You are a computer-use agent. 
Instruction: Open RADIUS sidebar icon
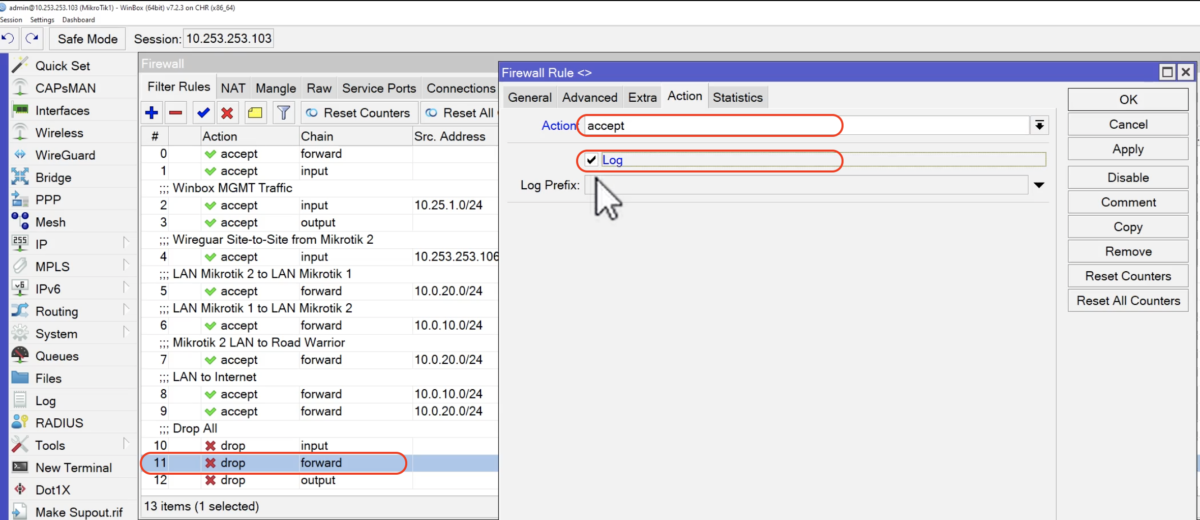coord(20,423)
